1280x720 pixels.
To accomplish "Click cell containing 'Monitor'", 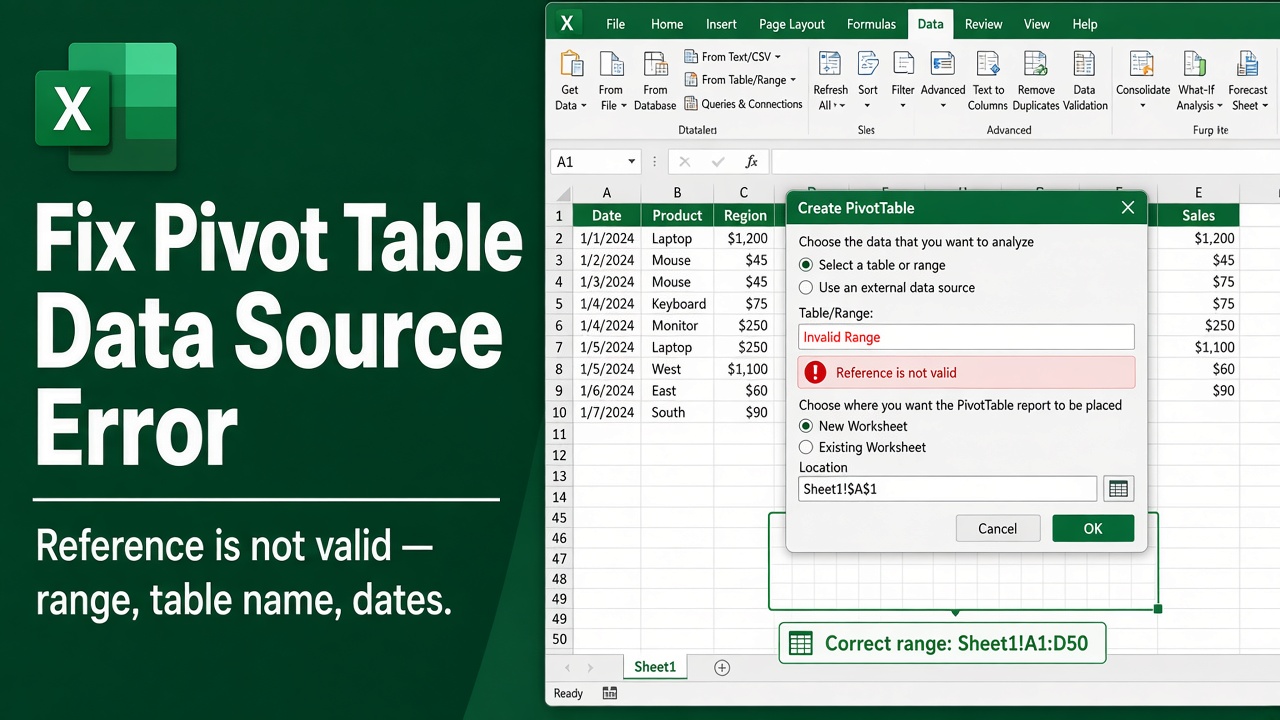I will click(677, 325).
